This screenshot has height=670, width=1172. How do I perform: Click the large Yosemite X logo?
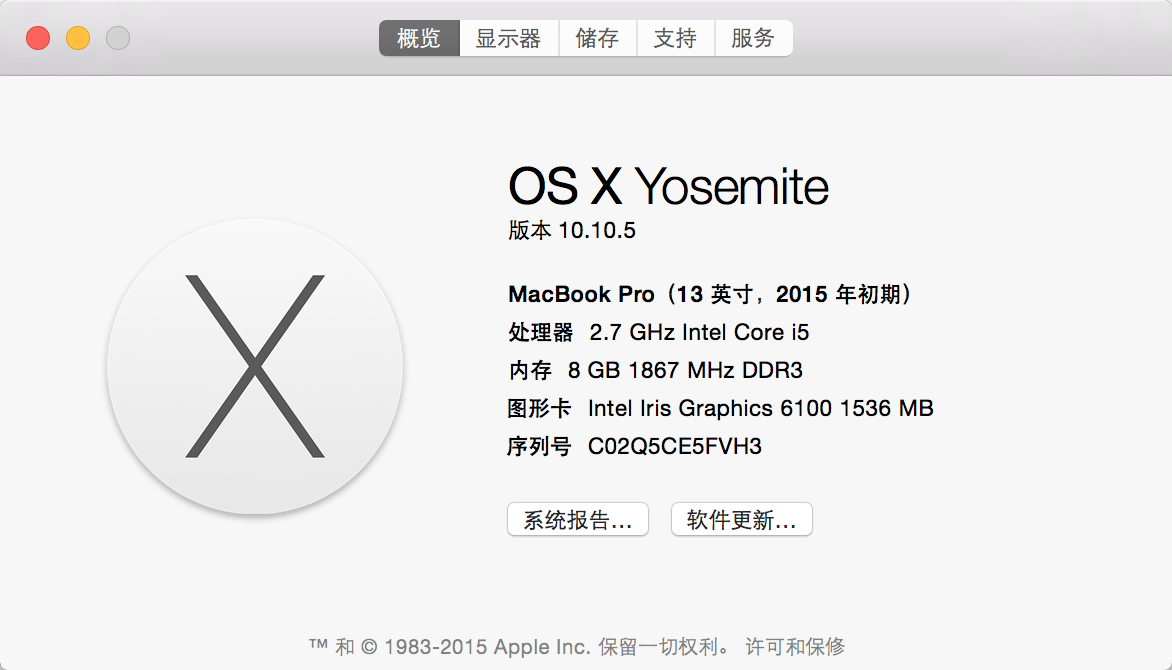[255, 366]
